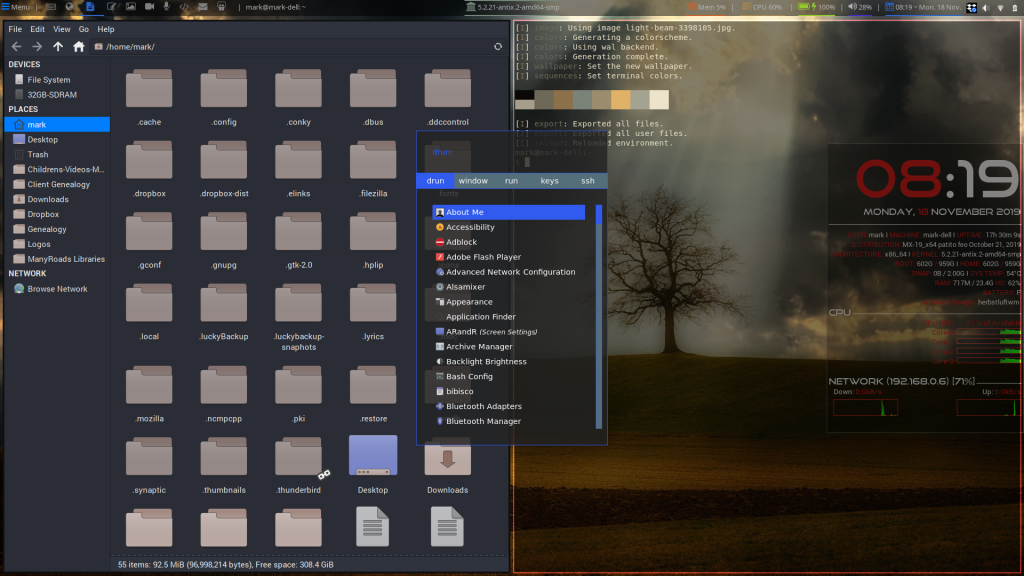1024x576 pixels.
Task: Go up to parent folder
Action: pos(58,46)
